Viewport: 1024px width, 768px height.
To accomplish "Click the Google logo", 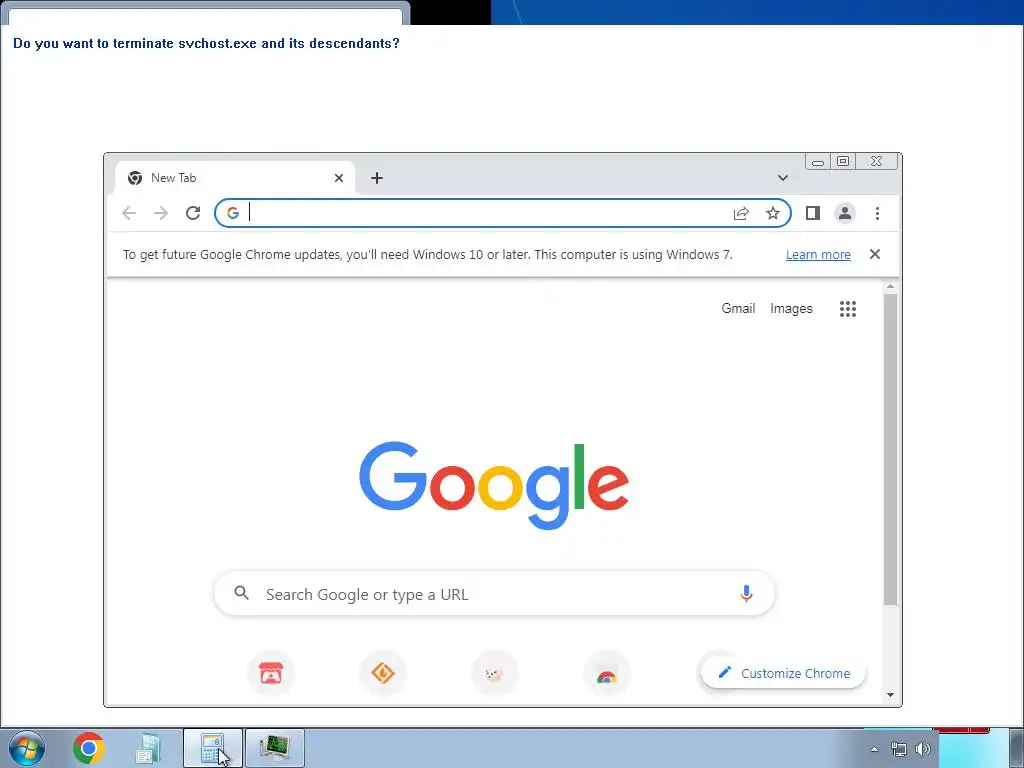I will tap(494, 485).
